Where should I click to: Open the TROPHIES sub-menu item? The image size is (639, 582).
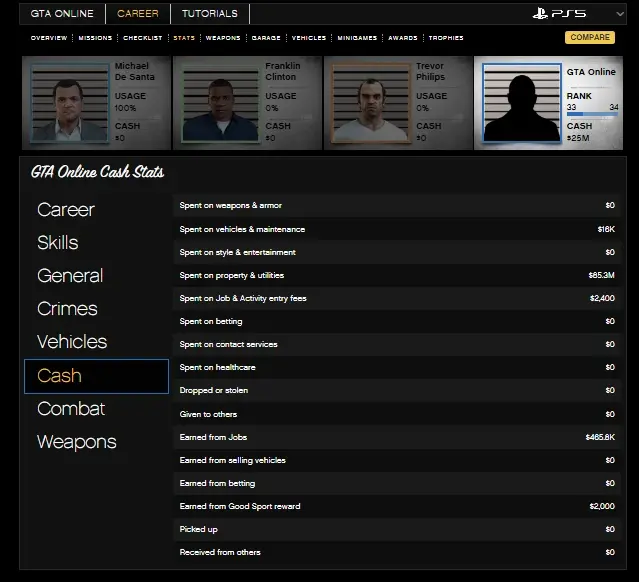click(x=446, y=38)
